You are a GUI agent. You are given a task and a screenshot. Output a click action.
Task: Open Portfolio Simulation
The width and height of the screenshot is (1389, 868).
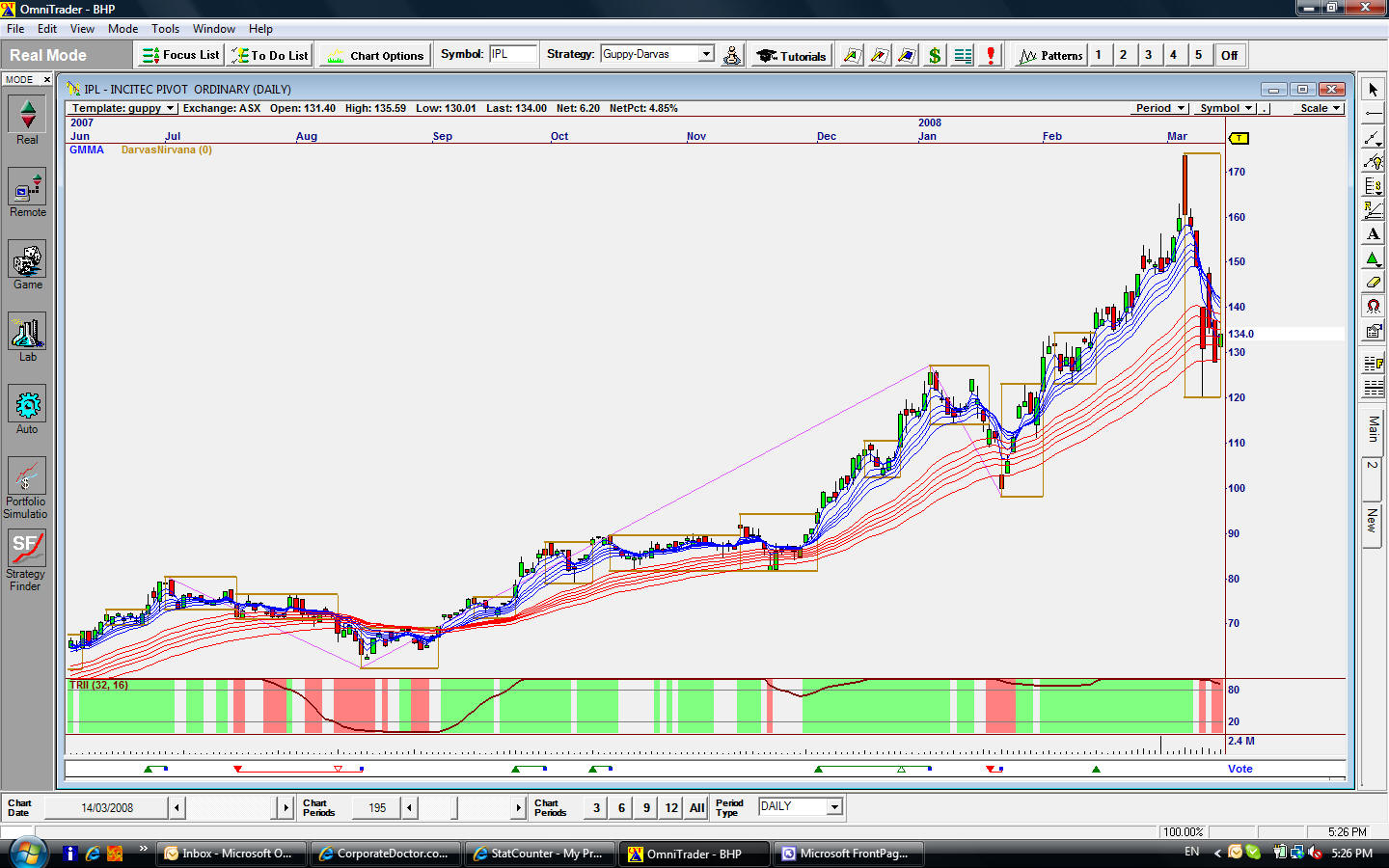tap(26, 487)
